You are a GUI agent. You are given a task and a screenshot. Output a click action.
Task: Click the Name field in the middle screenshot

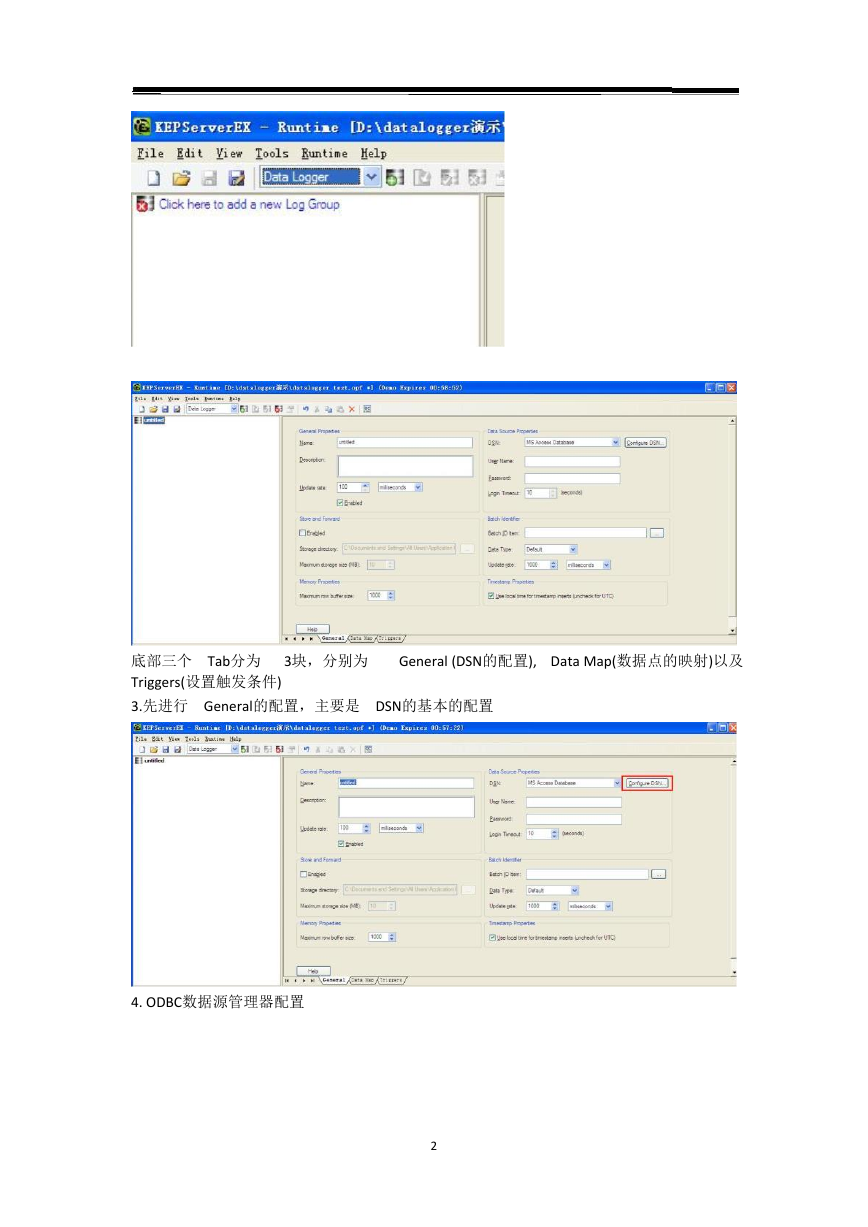click(x=404, y=441)
